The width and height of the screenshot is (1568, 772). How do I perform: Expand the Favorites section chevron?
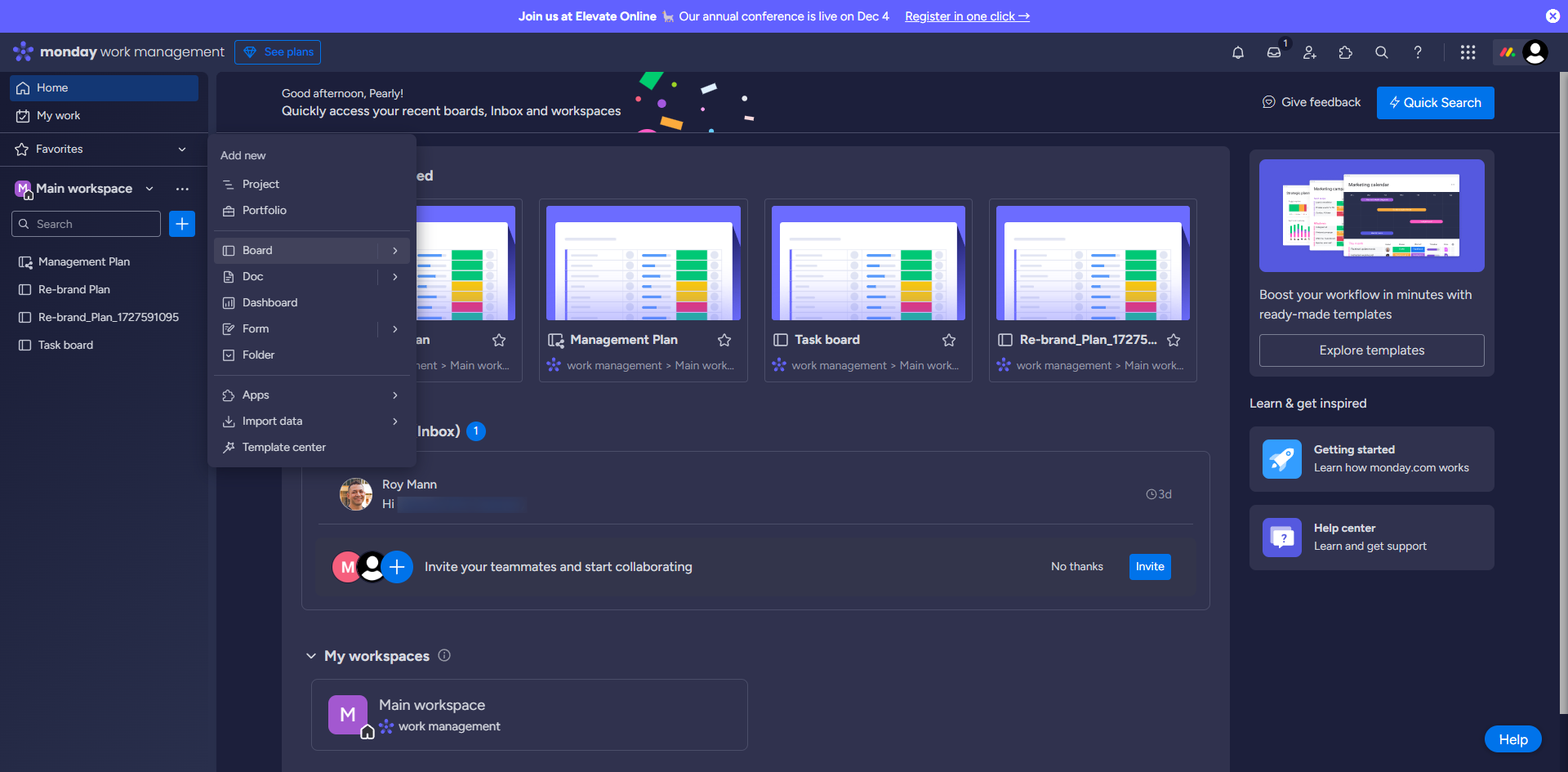(x=182, y=149)
